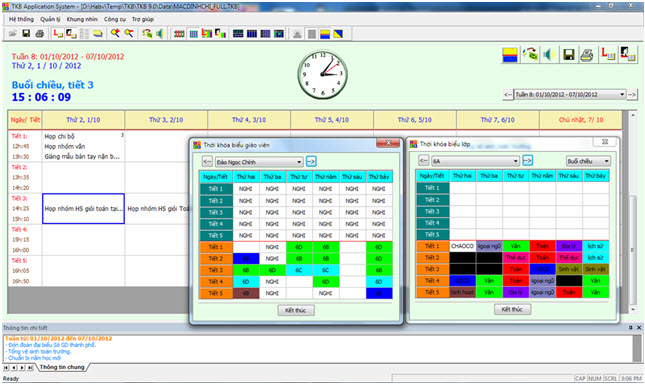This screenshot has height=384, width=645.
Task: Click the Họp nhóm văn entry
Action: (x=65, y=146)
